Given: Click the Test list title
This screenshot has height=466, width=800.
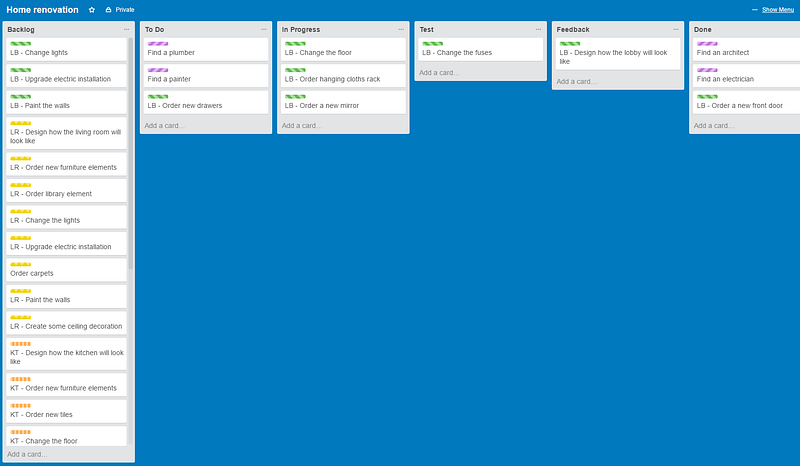Looking at the screenshot, I should [427, 30].
